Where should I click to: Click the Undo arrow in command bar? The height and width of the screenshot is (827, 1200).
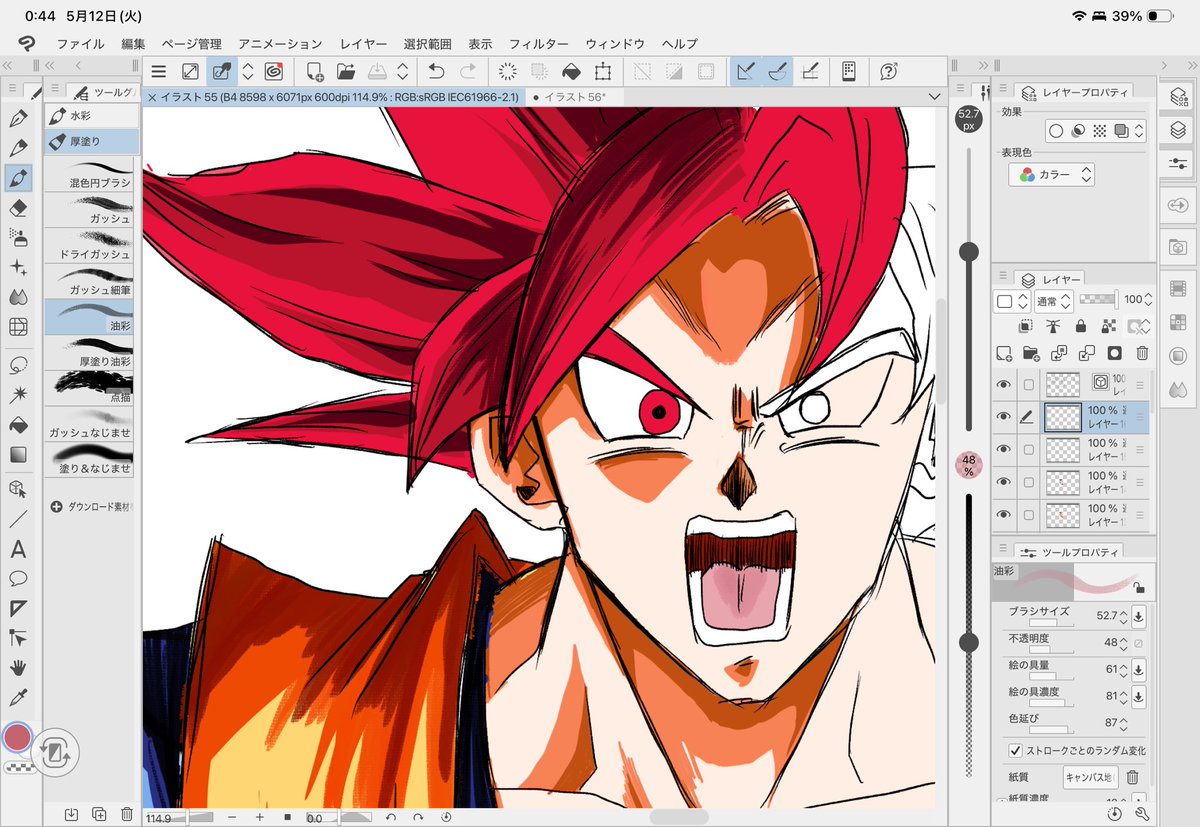(436, 71)
